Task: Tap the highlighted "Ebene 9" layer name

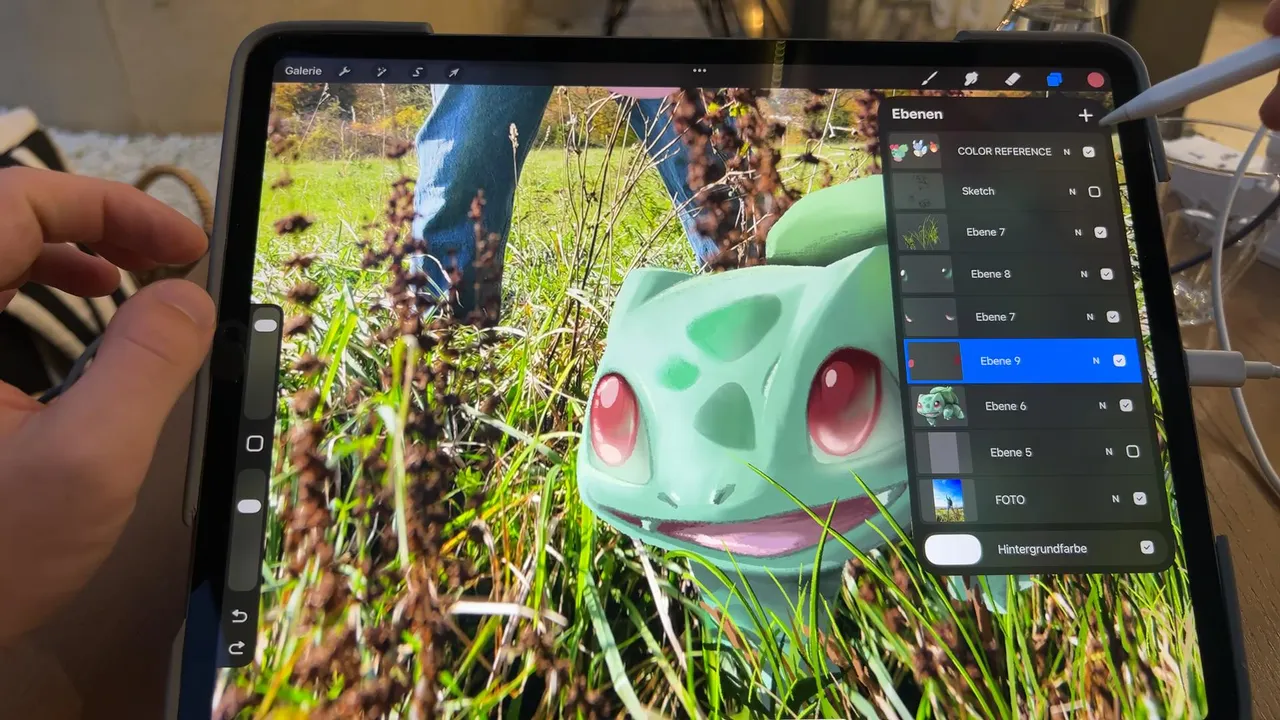Action: pos(1000,361)
